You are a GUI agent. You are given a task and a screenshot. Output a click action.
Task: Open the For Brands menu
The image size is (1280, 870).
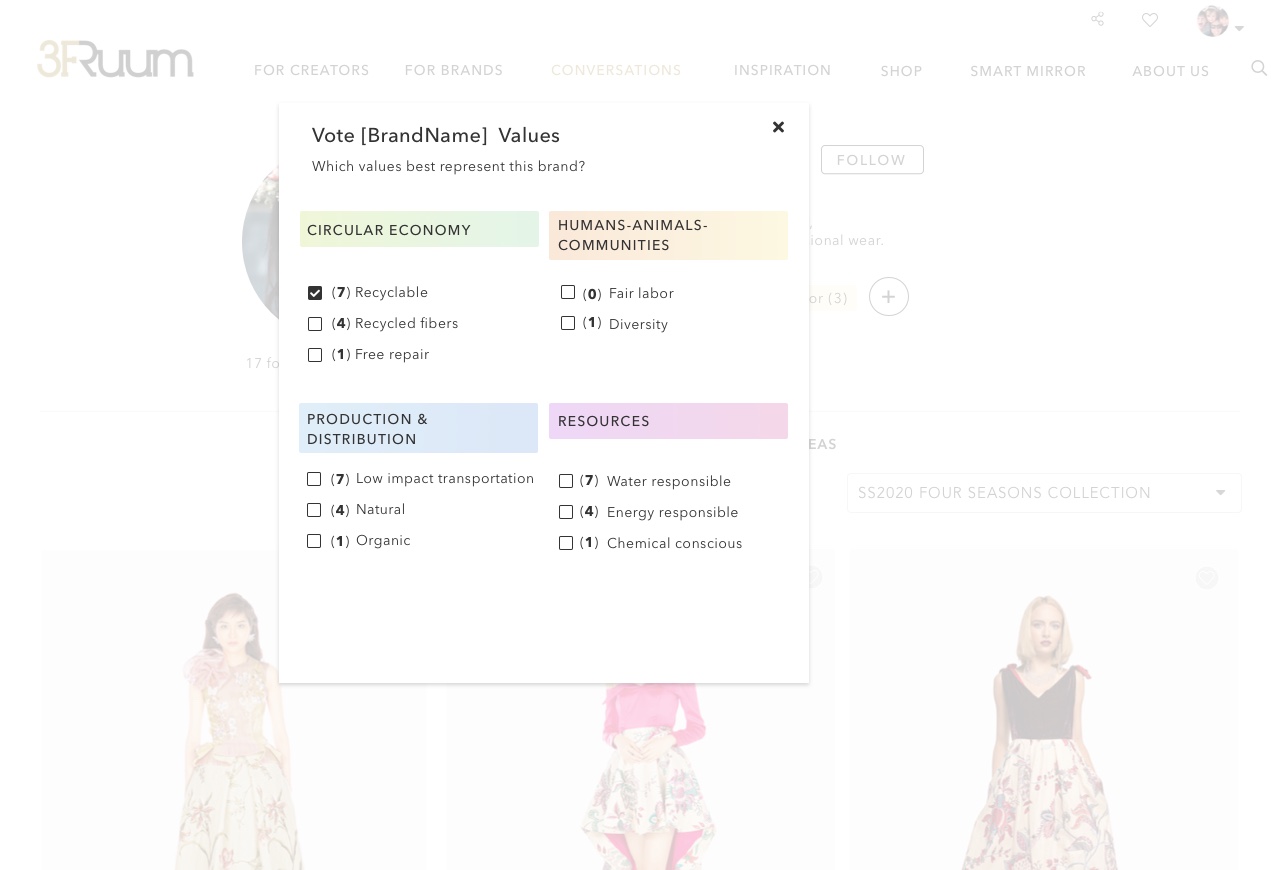click(x=454, y=70)
